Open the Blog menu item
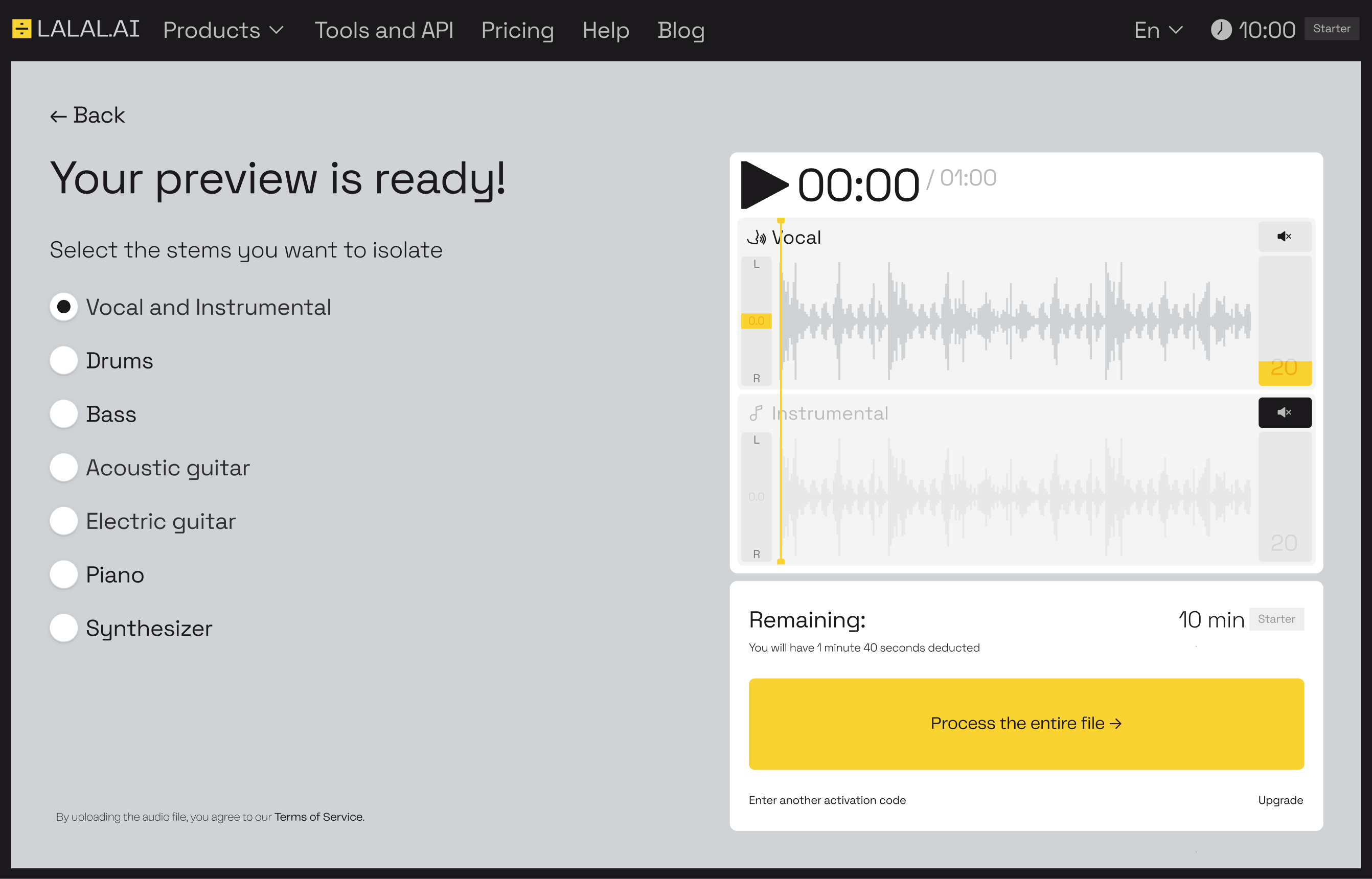1372x879 pixels. point(680,30)
